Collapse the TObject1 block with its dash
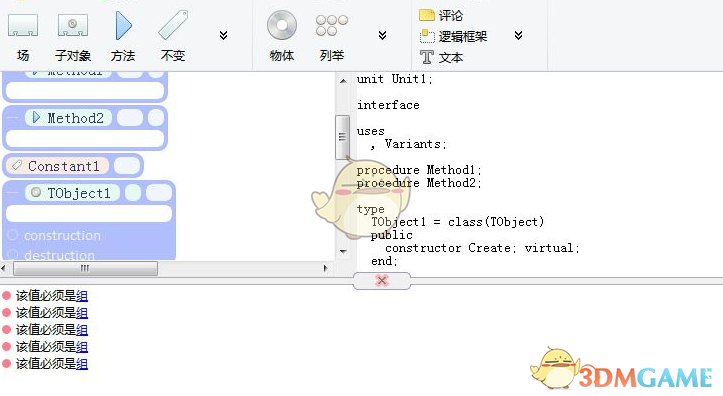The height and width of the screenshot is (396, 723). (x=12, y=193)
